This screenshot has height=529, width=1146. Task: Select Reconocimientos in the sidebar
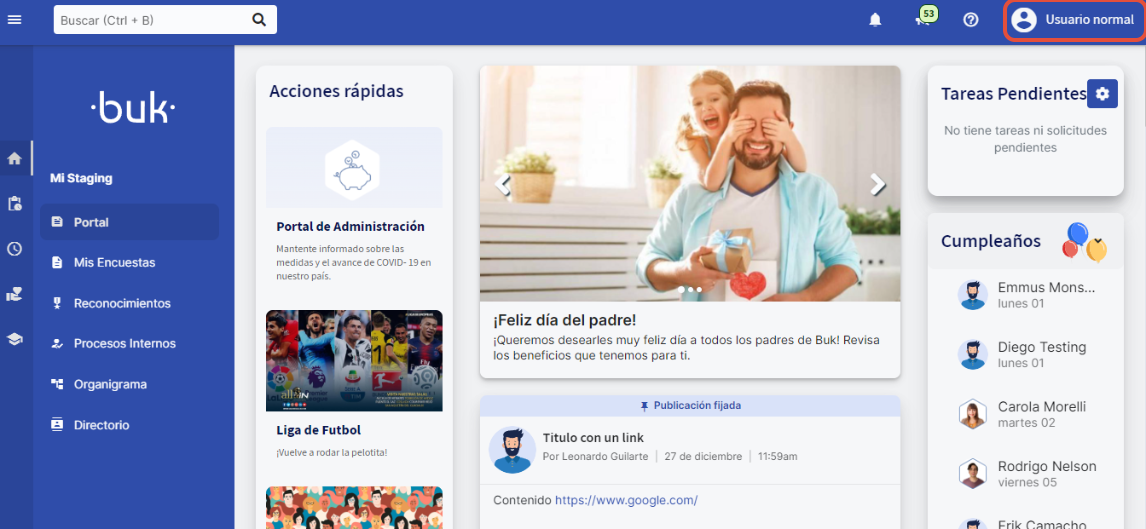coord(122,303)
